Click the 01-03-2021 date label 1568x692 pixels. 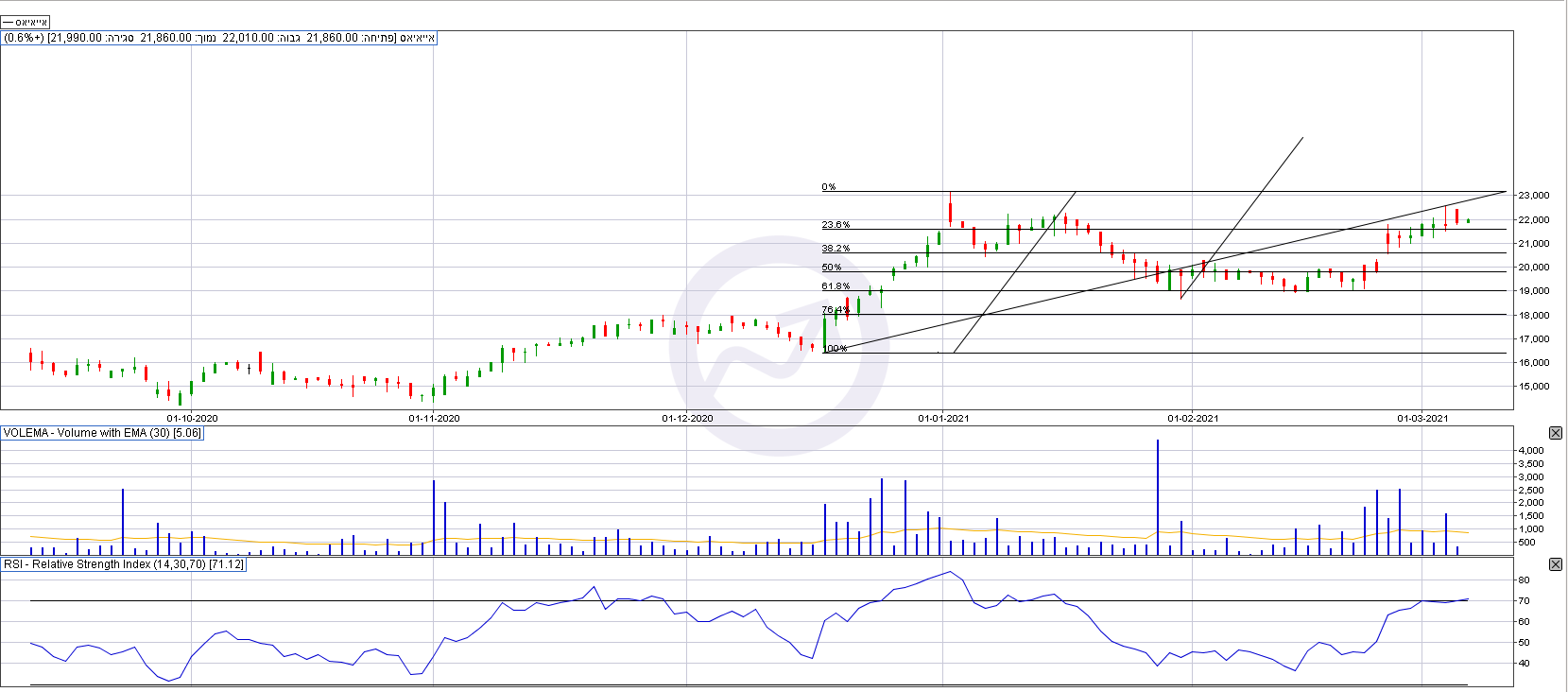point(1423,418)
